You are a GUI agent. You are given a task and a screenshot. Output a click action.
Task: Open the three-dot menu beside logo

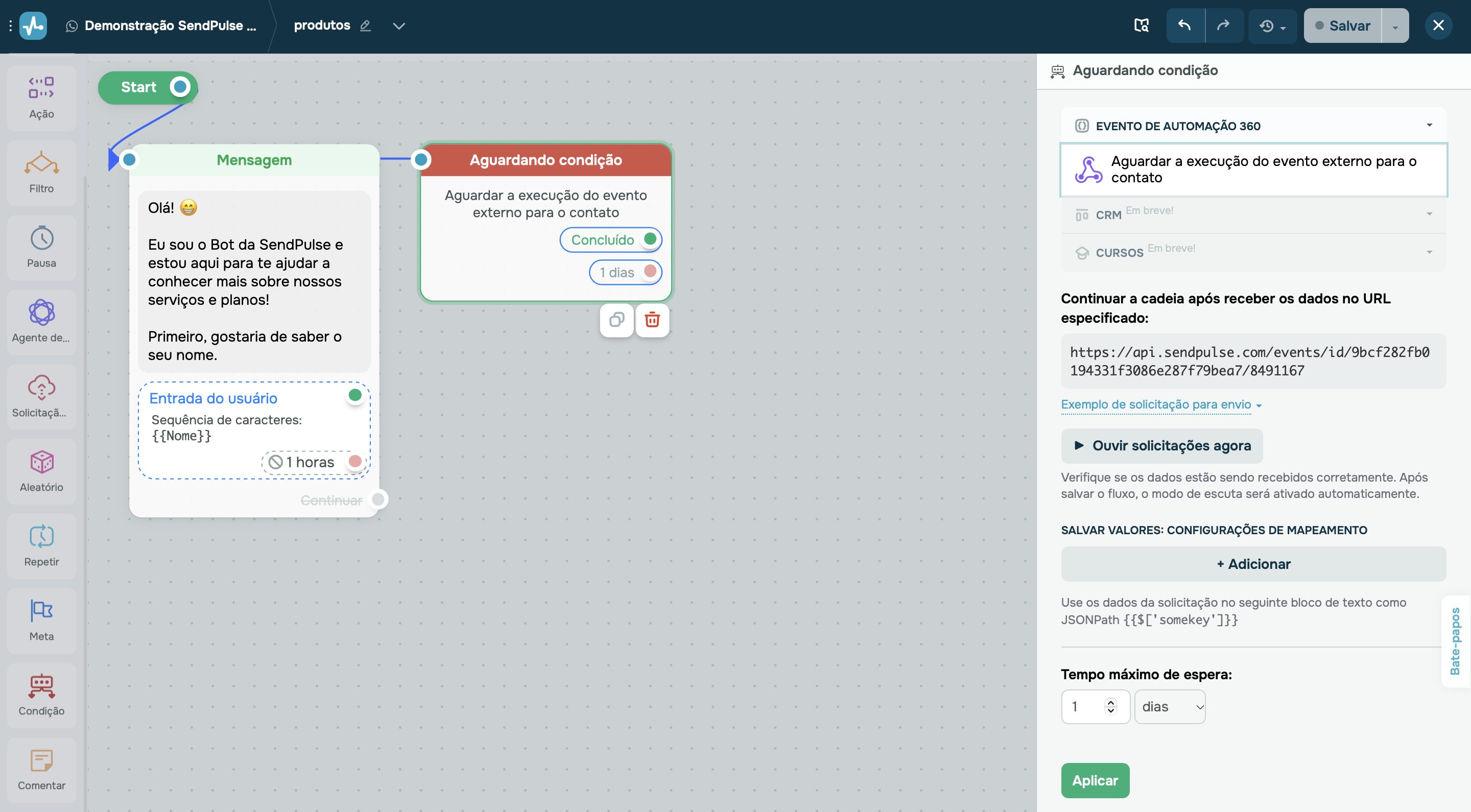(10, 26)
